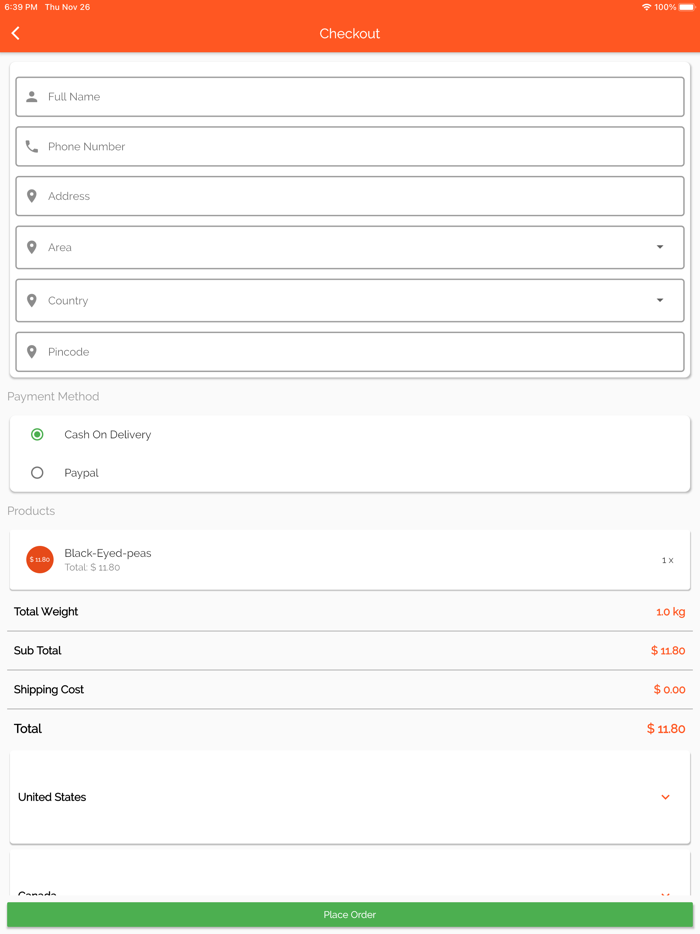Expand the United States section
This screenshot has height=934, width=700.
tap(665, 797)
